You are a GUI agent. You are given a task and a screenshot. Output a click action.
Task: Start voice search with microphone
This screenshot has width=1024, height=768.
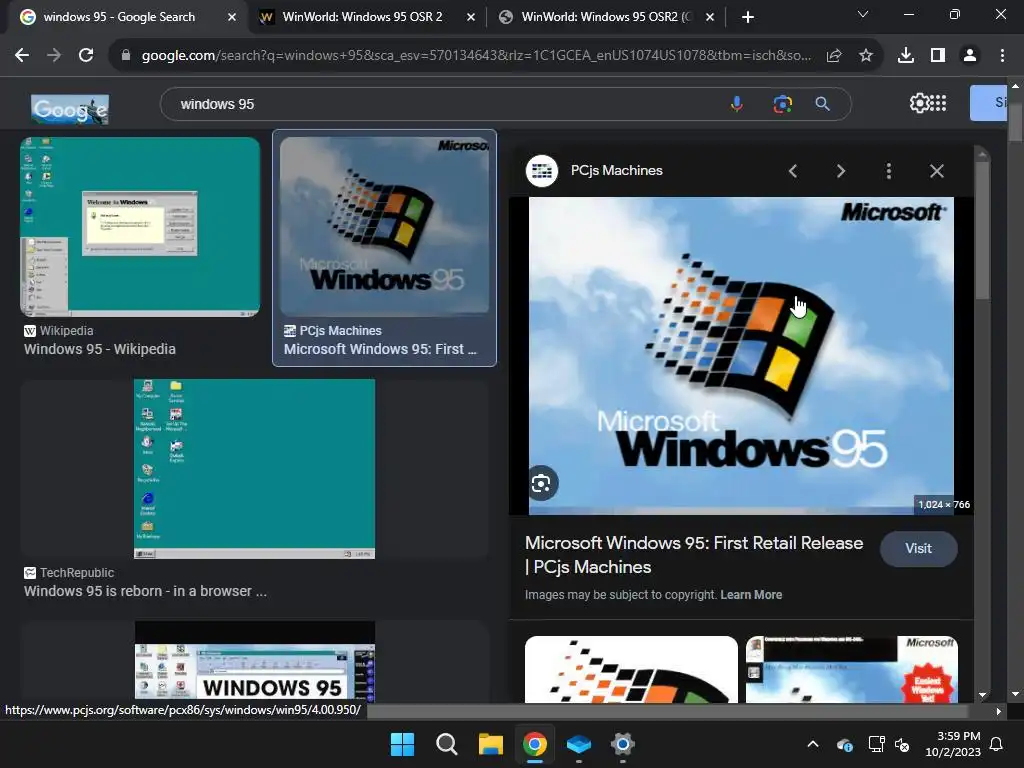coord(737,104)
